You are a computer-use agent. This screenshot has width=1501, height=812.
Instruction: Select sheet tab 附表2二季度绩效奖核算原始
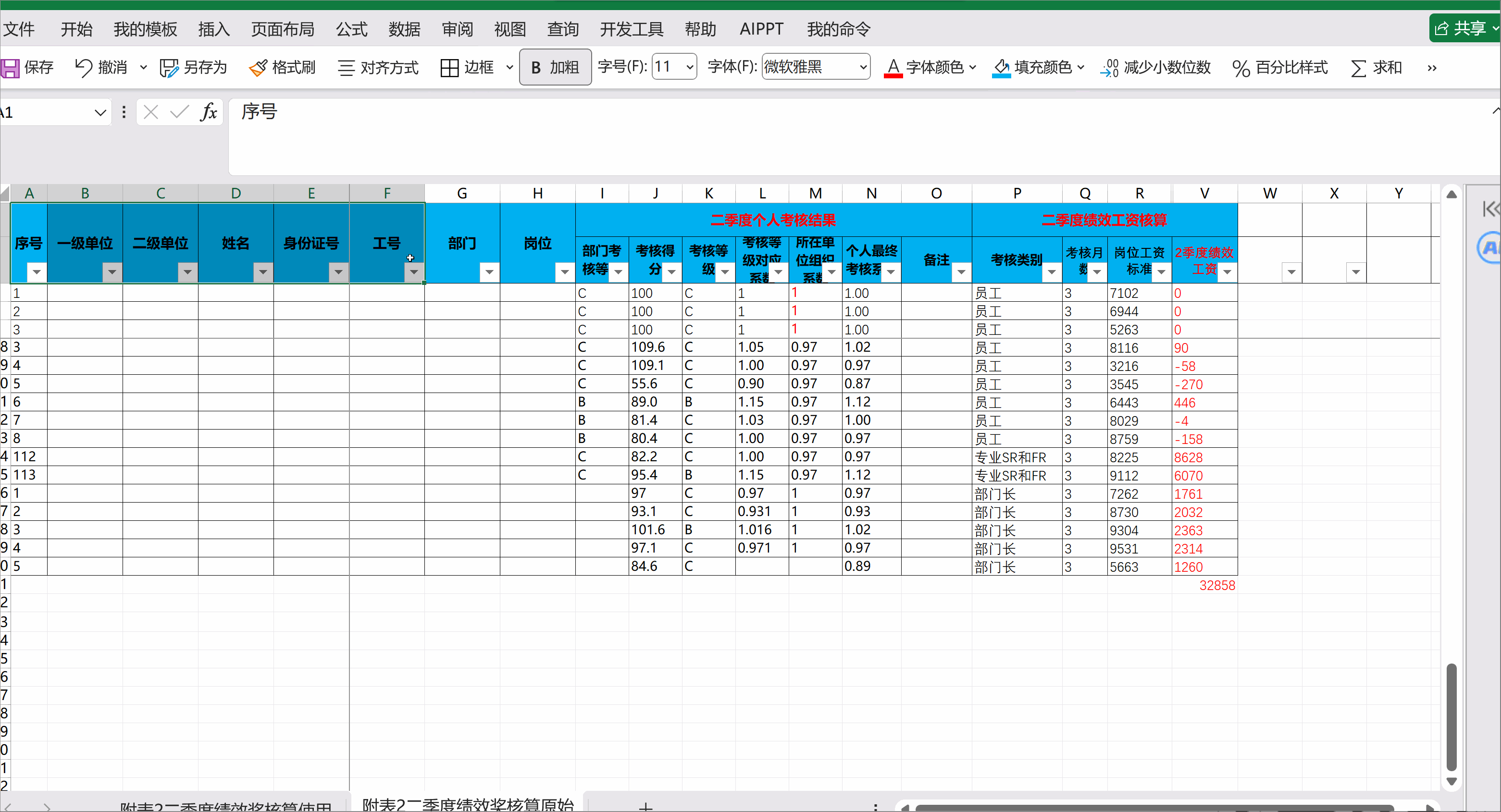point(468,803)
